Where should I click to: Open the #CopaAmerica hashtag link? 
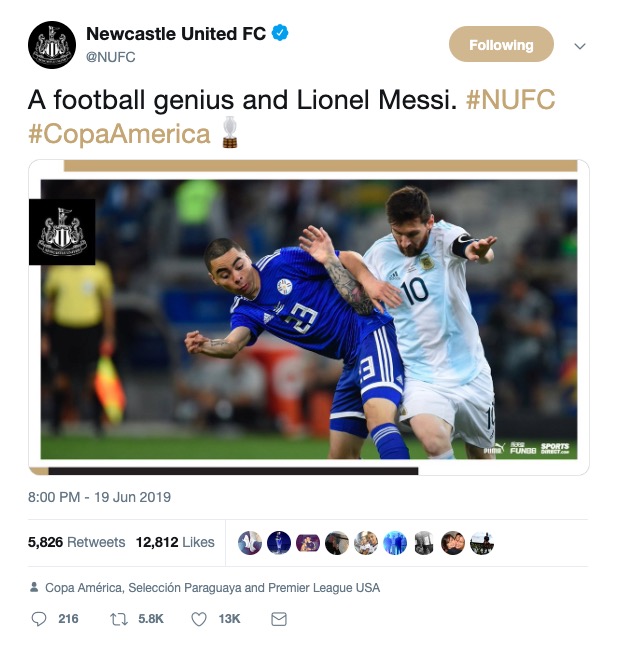tap(120, 134)
